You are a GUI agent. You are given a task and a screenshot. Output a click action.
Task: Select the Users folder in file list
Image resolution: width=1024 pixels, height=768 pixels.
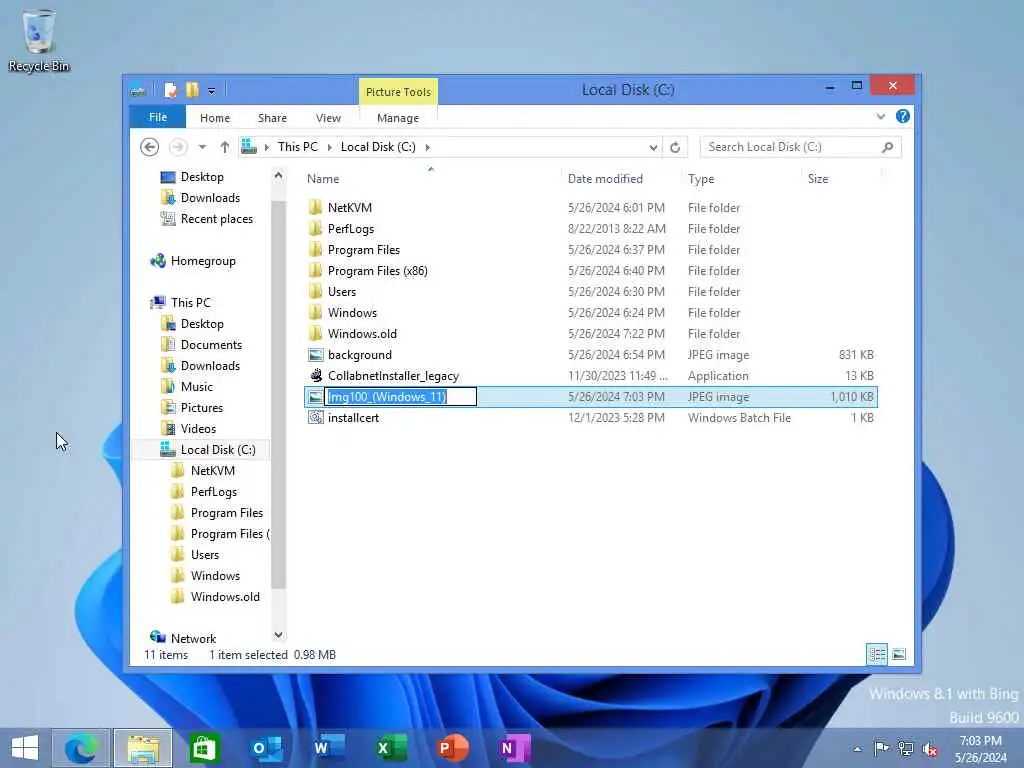[x=342, y=292]
